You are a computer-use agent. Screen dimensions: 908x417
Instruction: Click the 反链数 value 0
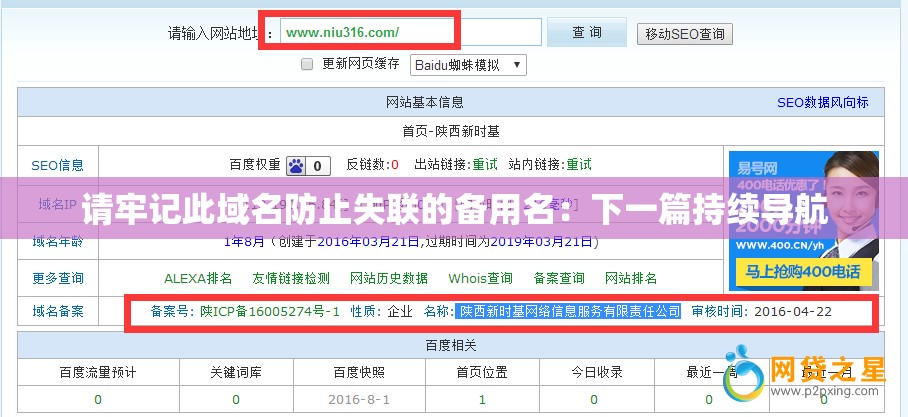[x=395, y=165]
